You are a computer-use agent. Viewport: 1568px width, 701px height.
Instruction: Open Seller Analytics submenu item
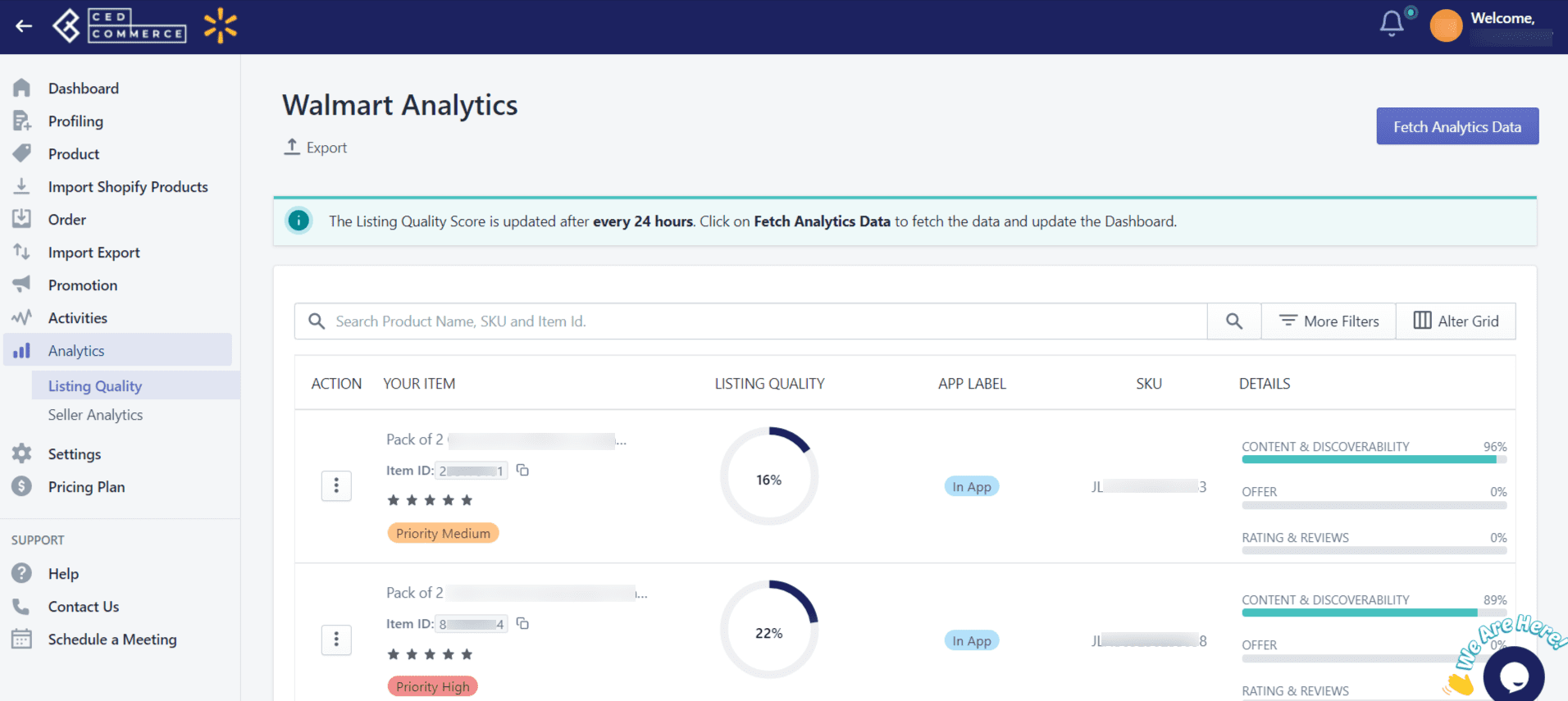coord(95,415)
